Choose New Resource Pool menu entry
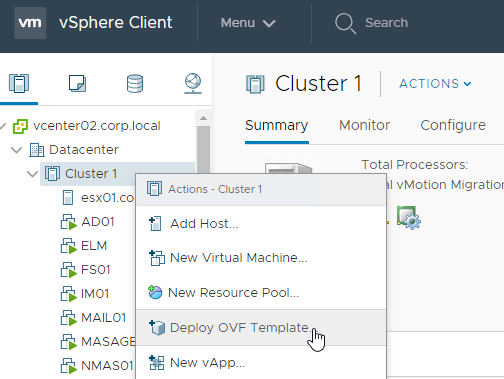Screen dimensions: 504x379 (x=261, y=293)
